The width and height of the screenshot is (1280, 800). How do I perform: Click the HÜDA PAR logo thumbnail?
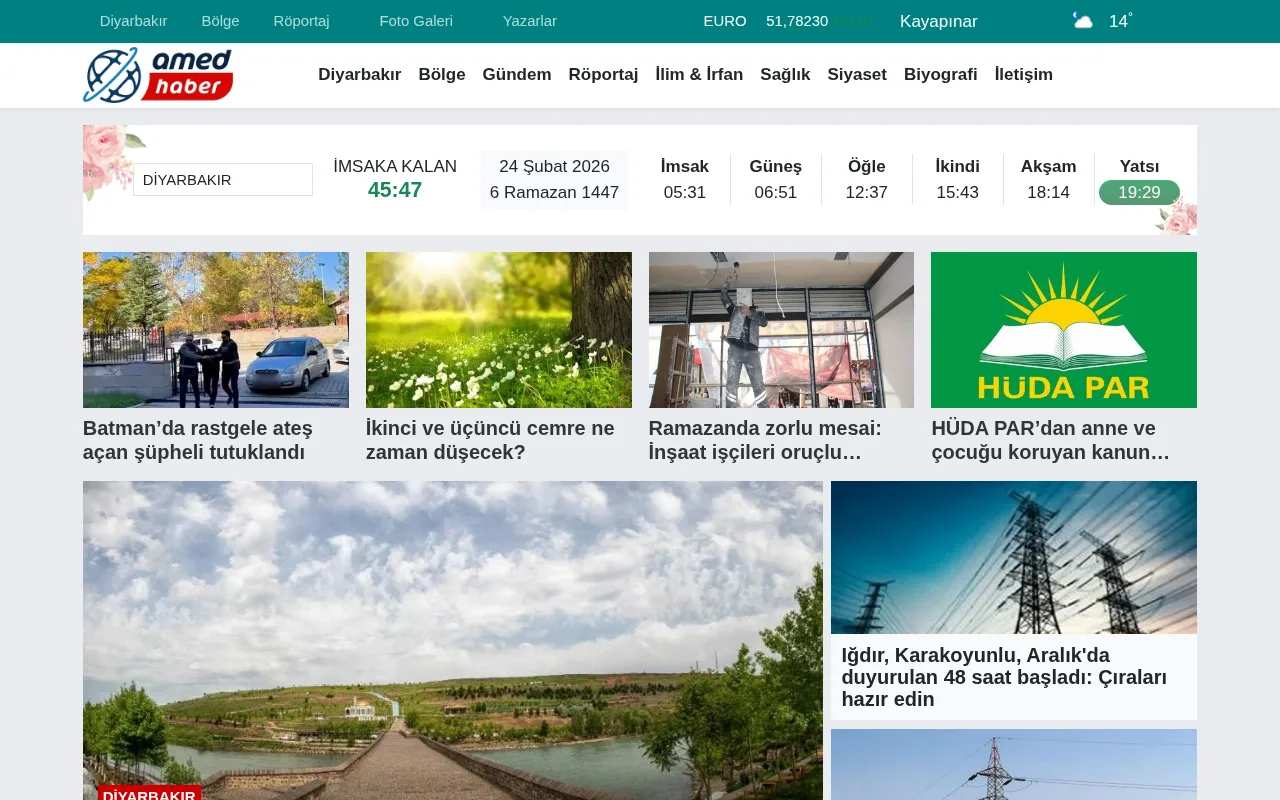[x=1063, y=329]
